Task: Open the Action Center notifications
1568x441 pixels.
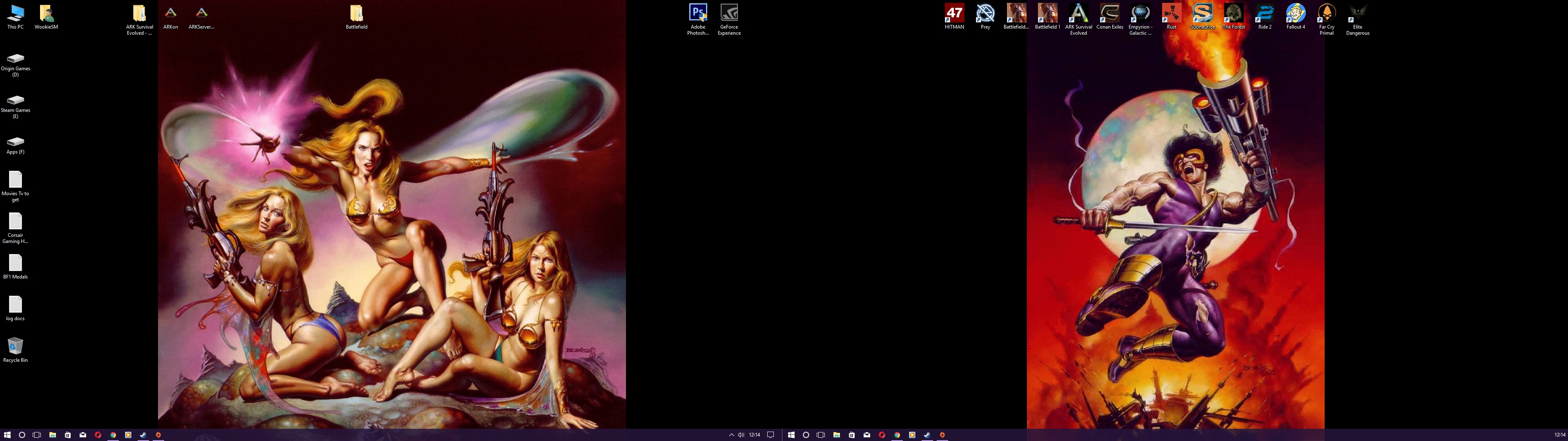Action: click(771, 435)
